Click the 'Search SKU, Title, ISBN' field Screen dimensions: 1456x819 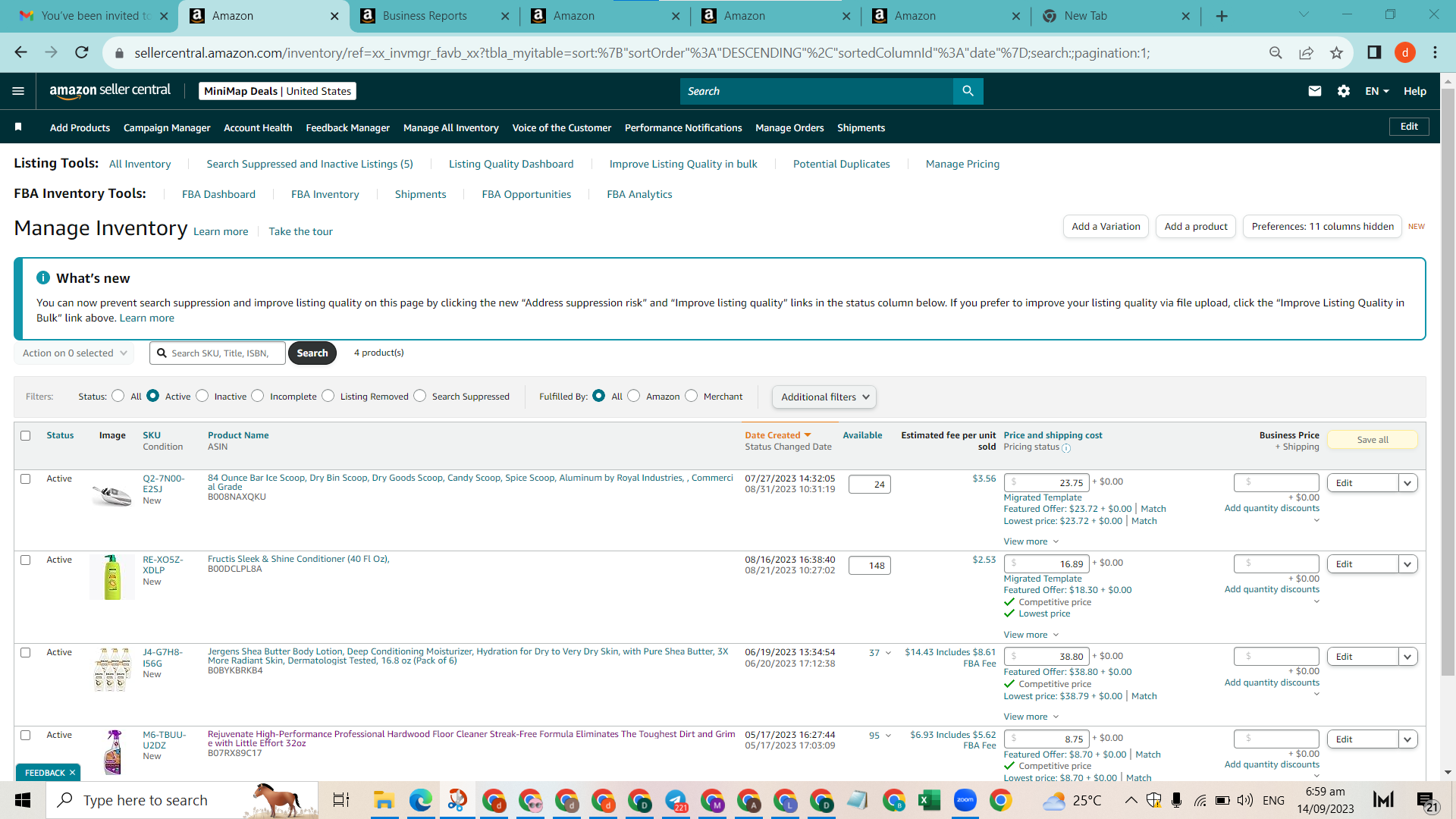click(218, 353)
